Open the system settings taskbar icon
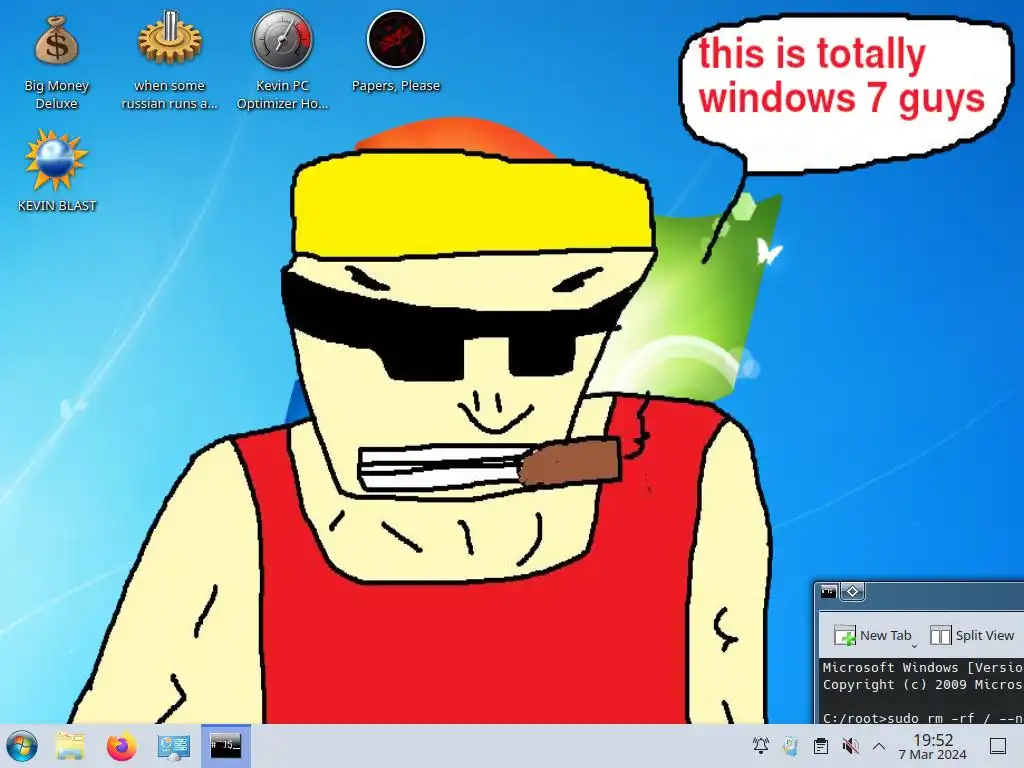Screen dimensions: 1024x768 [174, 746]
